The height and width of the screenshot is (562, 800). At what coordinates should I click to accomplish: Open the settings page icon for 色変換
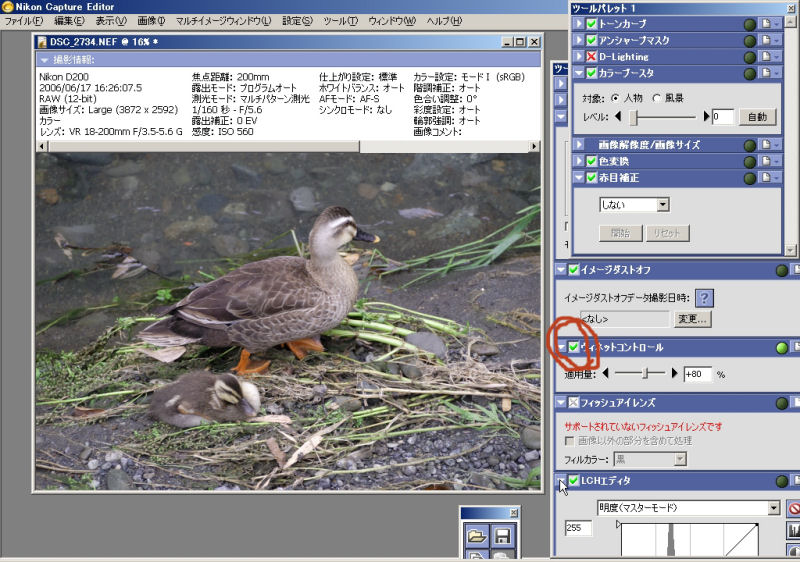pos(765,161)
